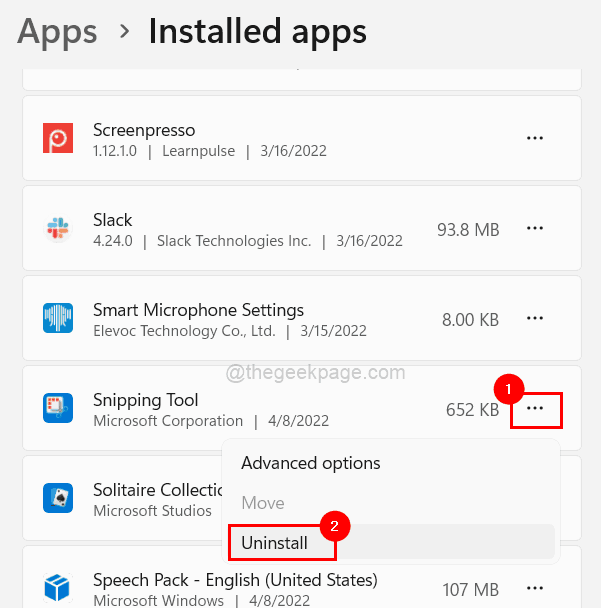Go back to Apps via breadcrumb
601x608 pixels.
(57, 31)
